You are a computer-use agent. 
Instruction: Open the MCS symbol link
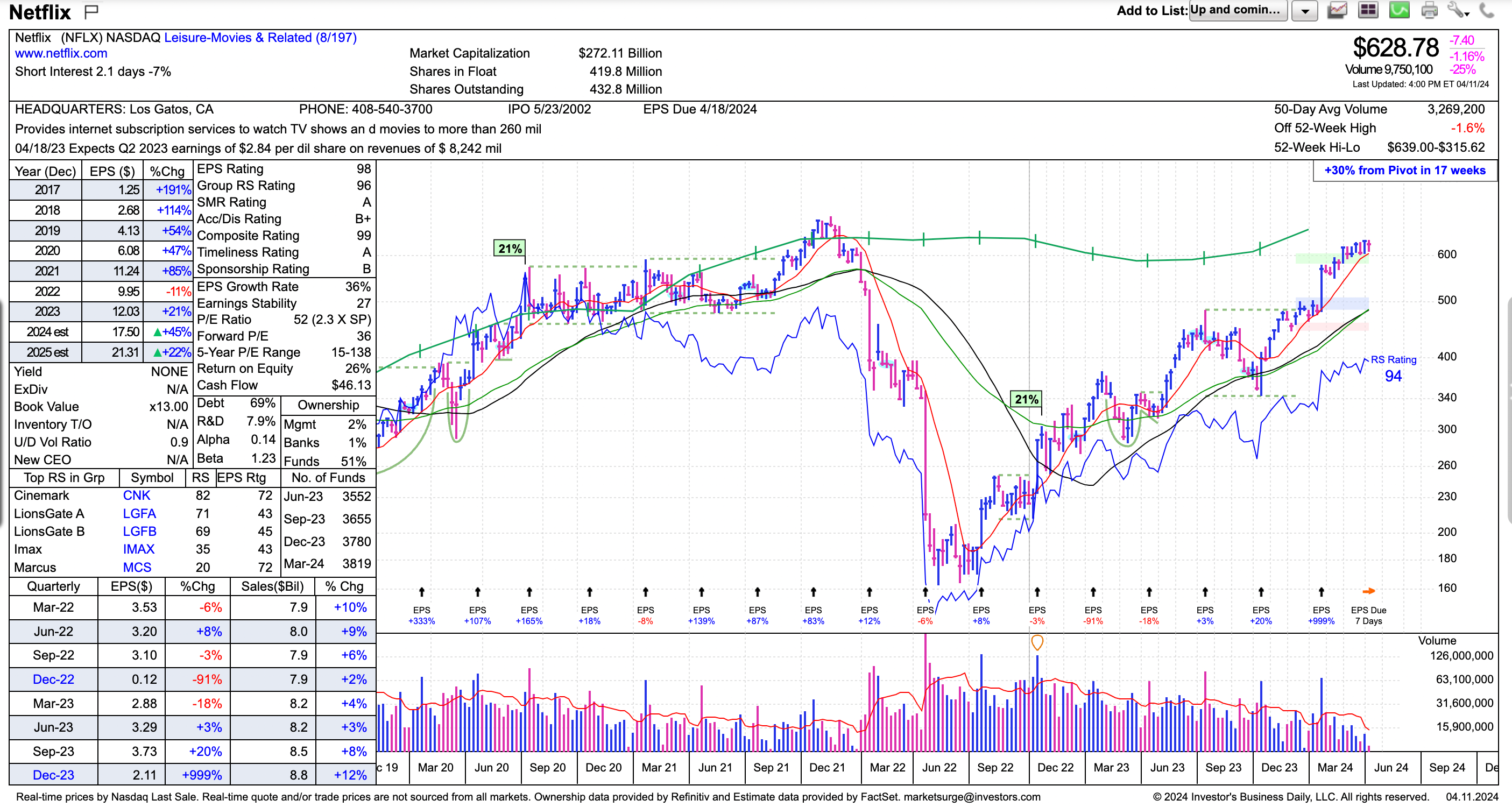pos(137,568)
